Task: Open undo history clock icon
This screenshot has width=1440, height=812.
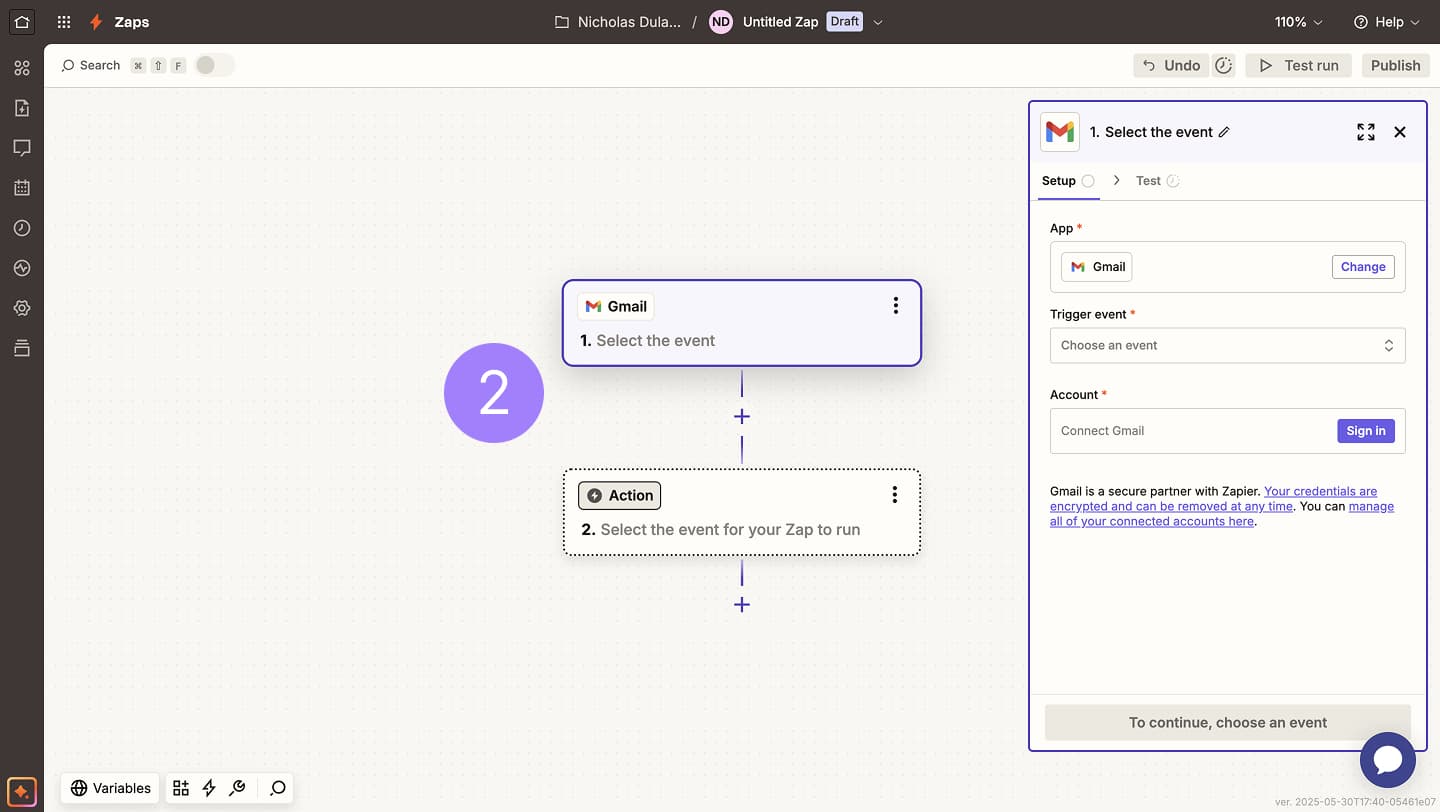Action: (1224, 65)
